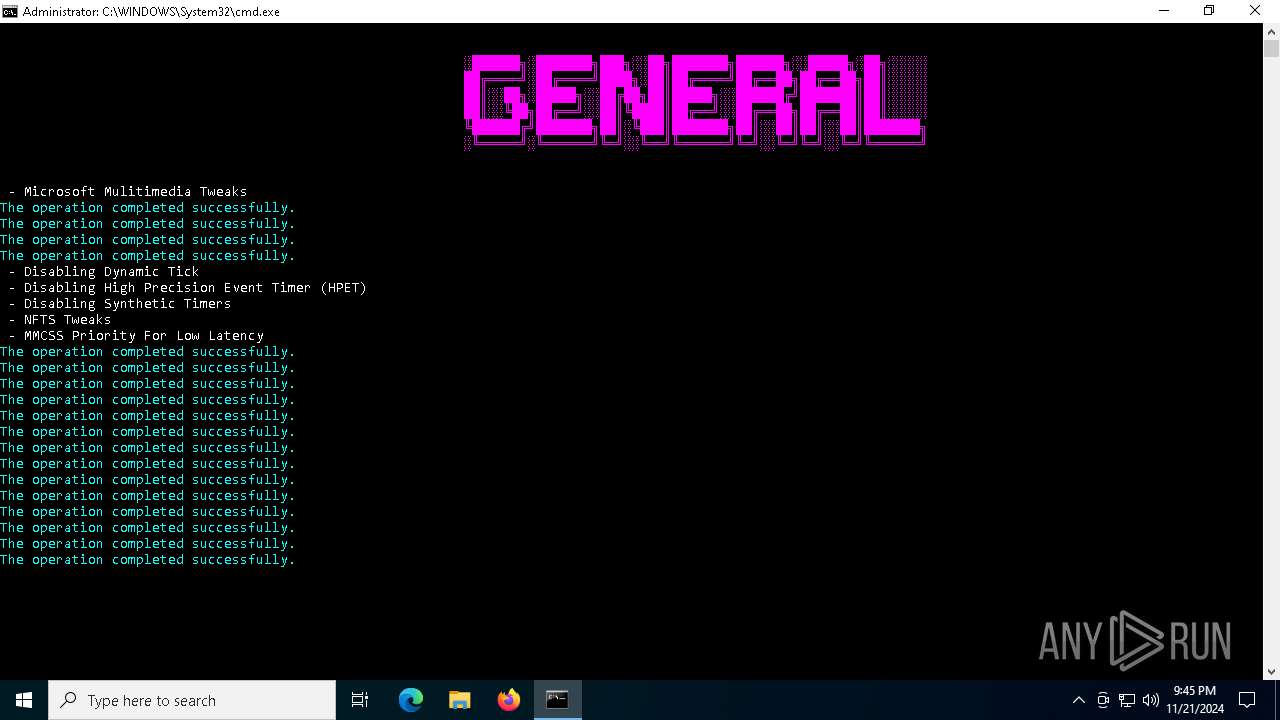Viewport: 1280px width, 720px height.
Task: Open the notification center icon
Action: [x=1247, y=700]
